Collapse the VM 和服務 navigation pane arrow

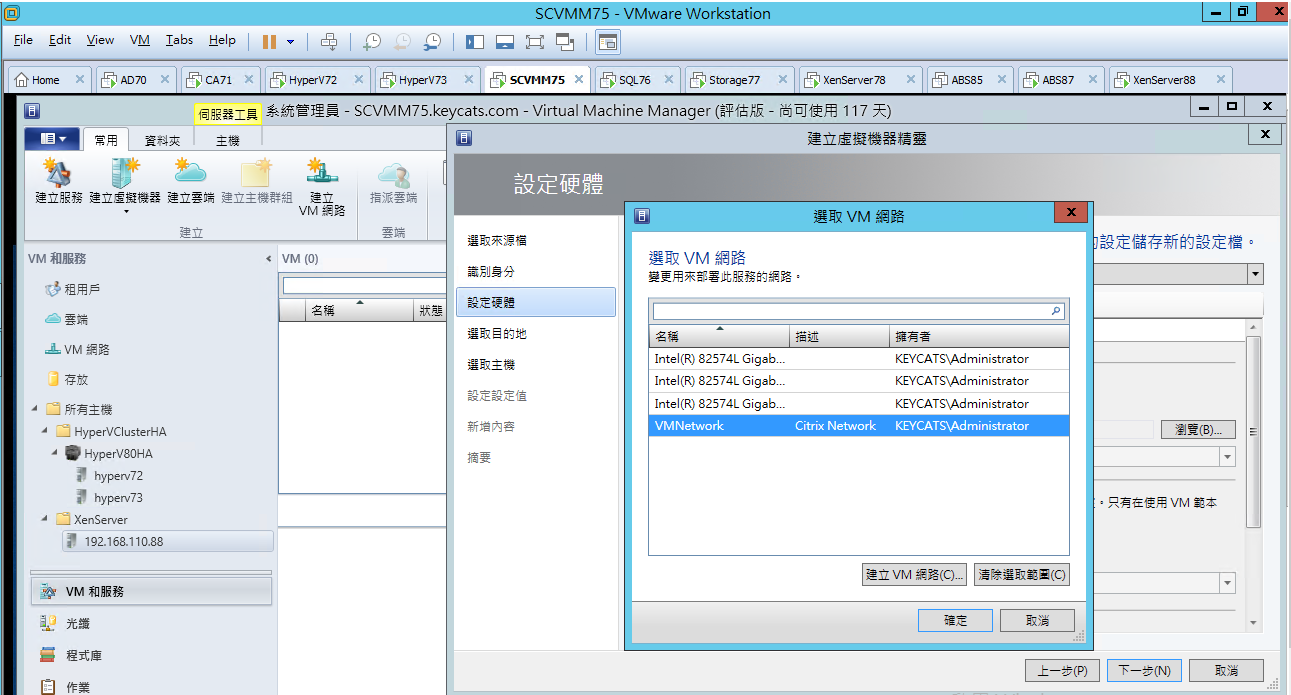click(x=268, y=259)
